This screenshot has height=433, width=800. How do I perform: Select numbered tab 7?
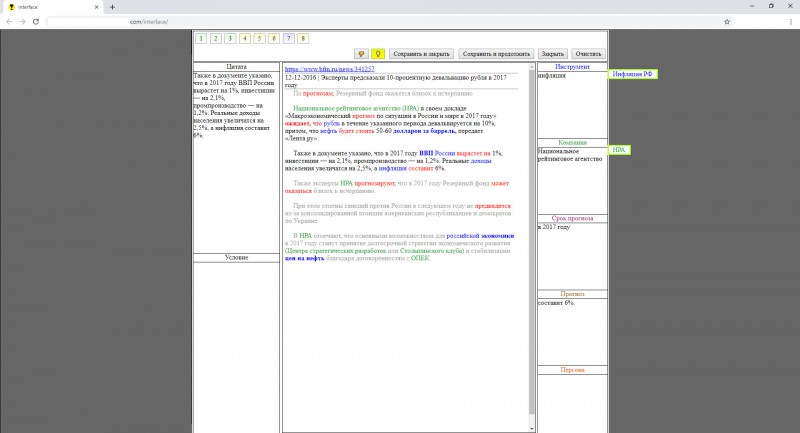[288, 38]
